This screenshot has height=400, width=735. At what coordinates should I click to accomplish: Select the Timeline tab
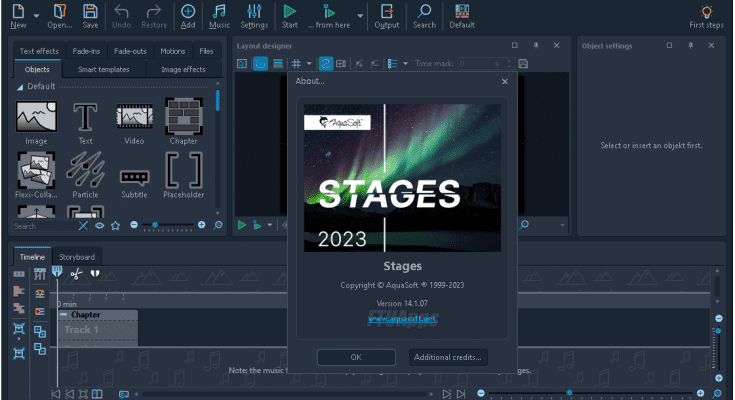point(32,257)
